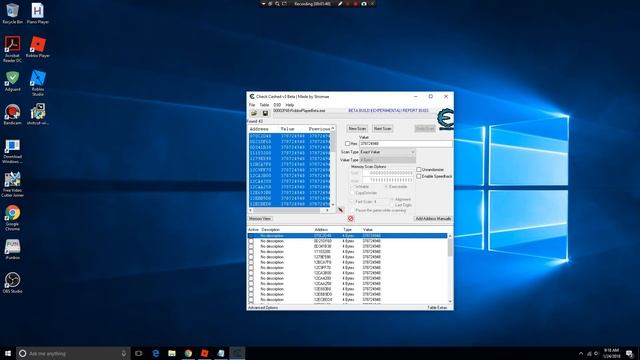Image resolution: width=640 pixels, height=360 pixels.
Task: Open iFunbox desktop shortcut
Action: (x=12, y=249)
